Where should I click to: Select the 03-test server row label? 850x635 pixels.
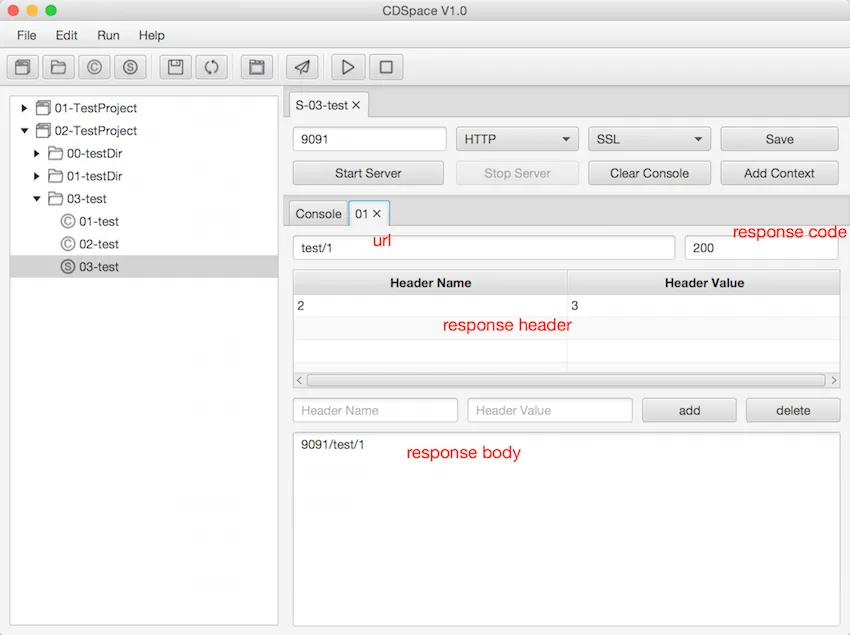tap(99, 267)
